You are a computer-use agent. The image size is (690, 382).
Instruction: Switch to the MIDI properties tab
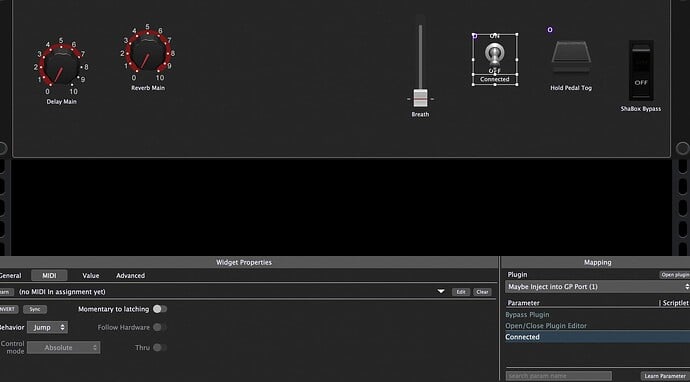[x=49, y=275]
